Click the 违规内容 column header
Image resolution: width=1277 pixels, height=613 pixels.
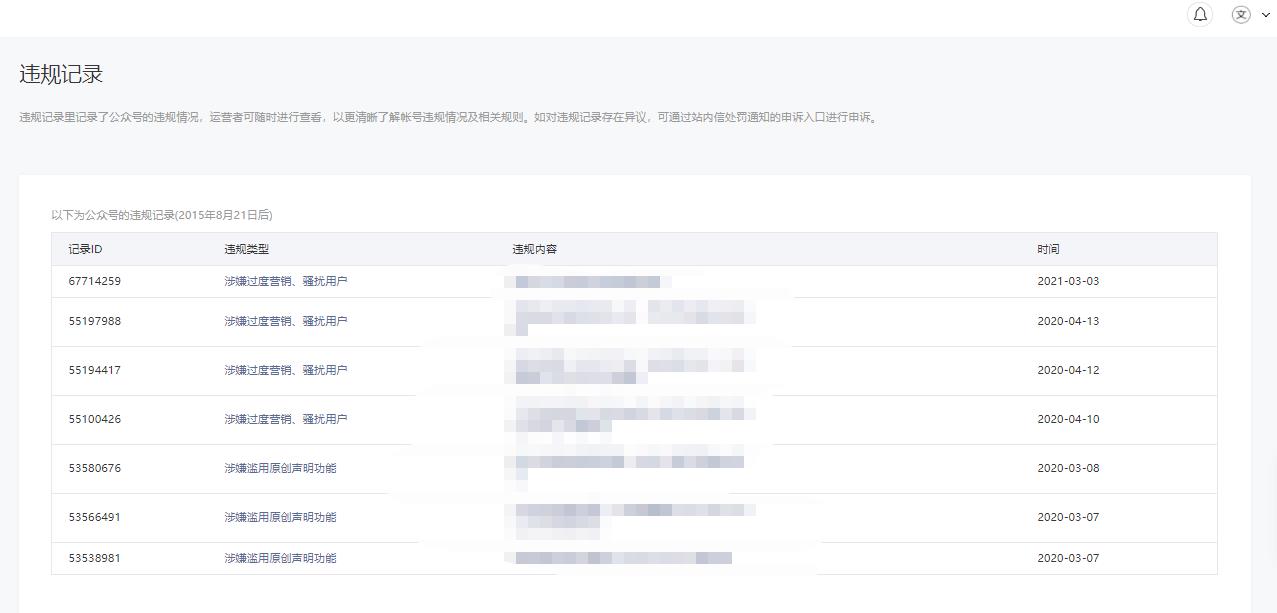click(534, 249)
